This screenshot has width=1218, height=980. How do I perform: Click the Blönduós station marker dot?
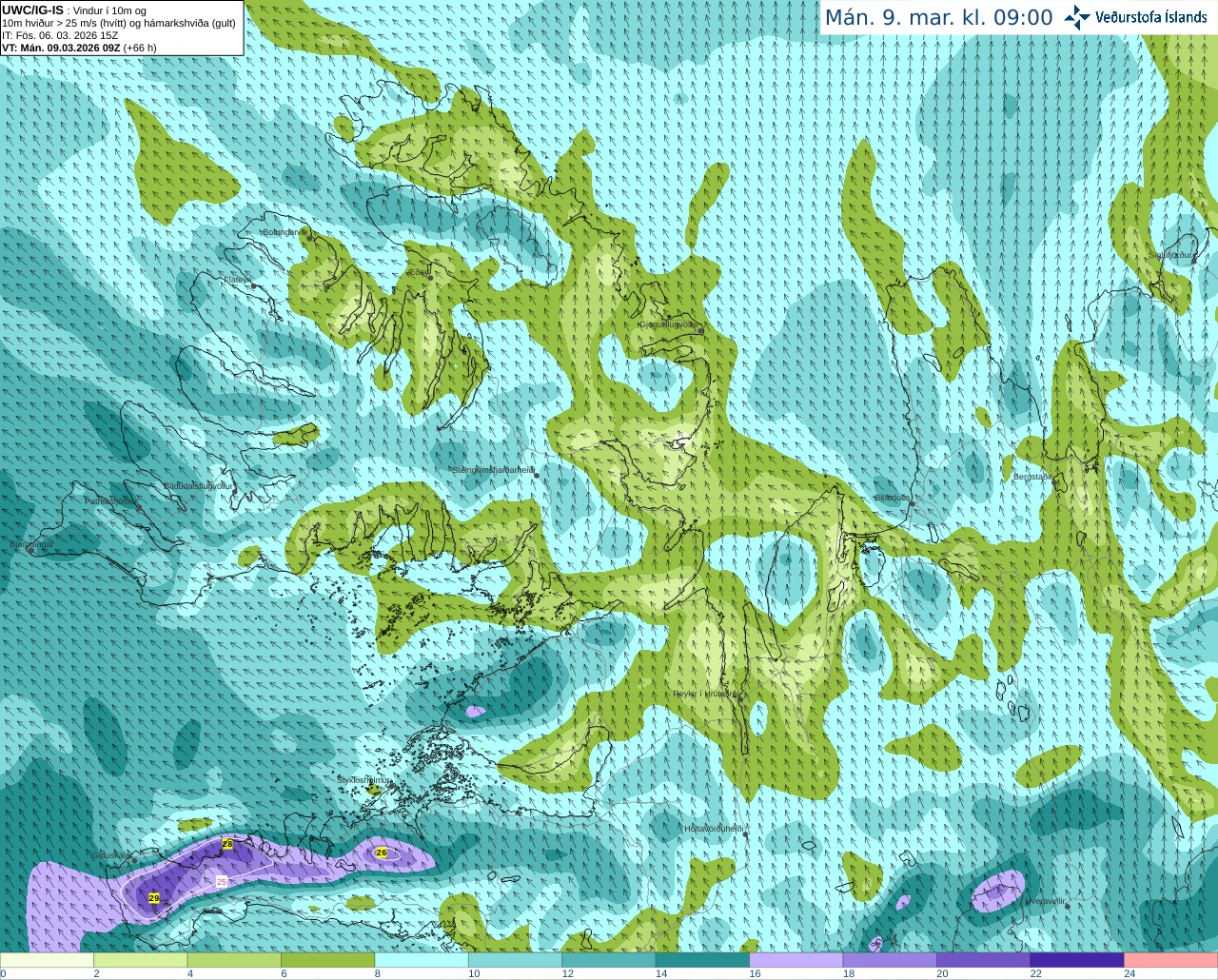(x=912, y=504)
